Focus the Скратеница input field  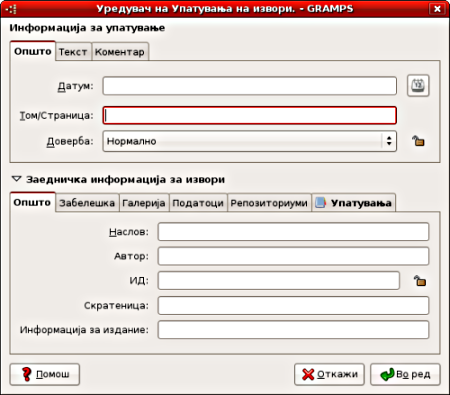click(293, 305)
